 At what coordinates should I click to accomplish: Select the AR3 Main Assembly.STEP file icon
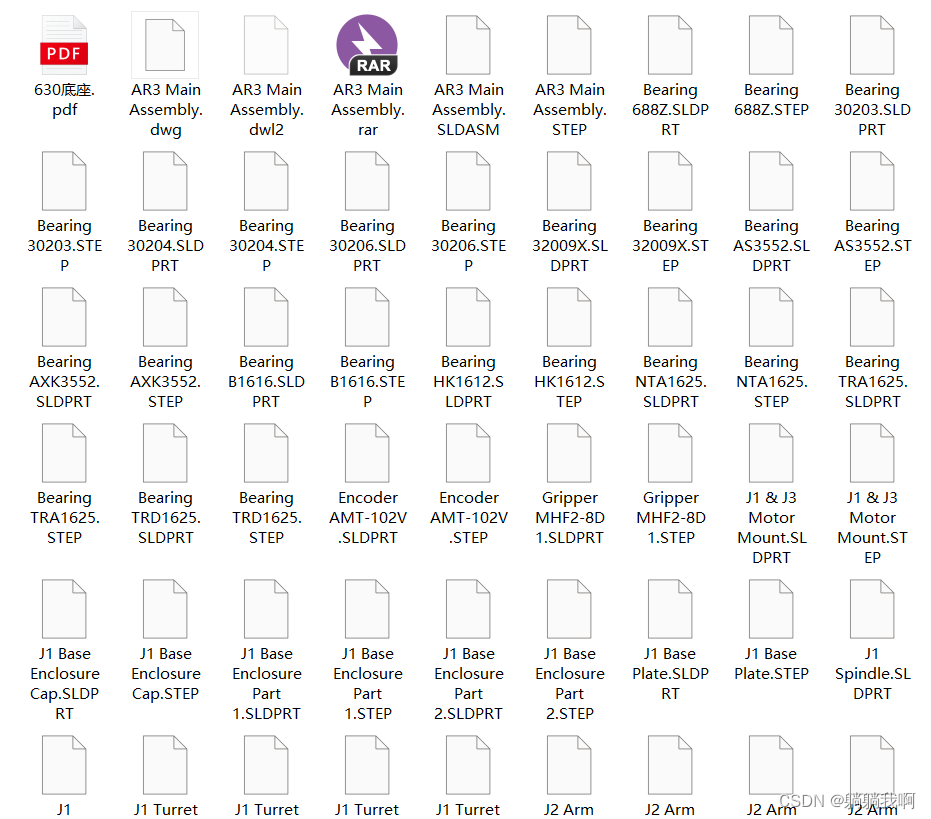click(x=569, y=45)
